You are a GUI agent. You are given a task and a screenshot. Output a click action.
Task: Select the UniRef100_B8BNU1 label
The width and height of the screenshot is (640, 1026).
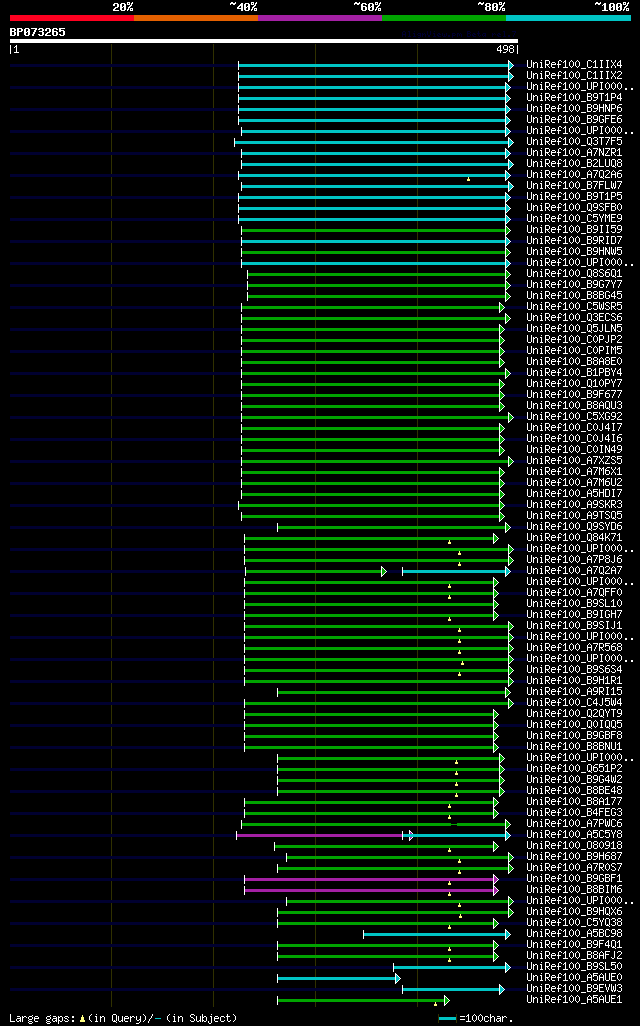click(575, 747)
